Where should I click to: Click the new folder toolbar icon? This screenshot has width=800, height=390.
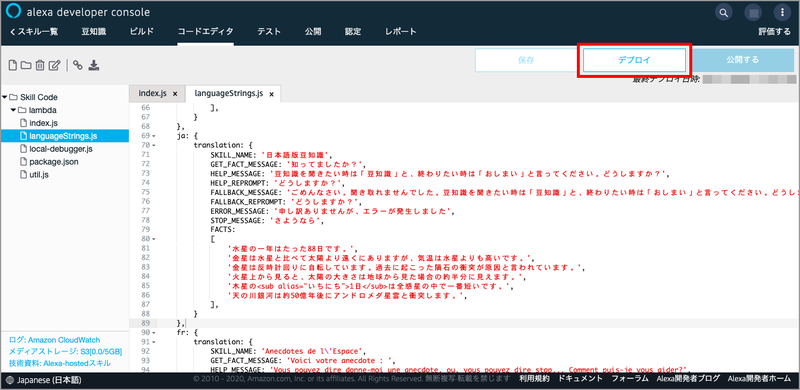coord(26,65)
